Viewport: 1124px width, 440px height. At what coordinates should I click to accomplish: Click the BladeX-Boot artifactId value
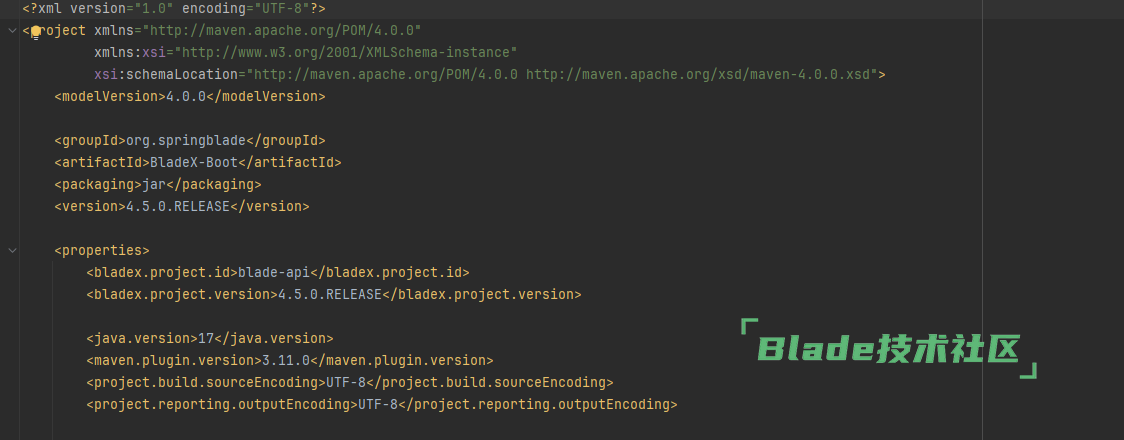click(x=194, y=163)
